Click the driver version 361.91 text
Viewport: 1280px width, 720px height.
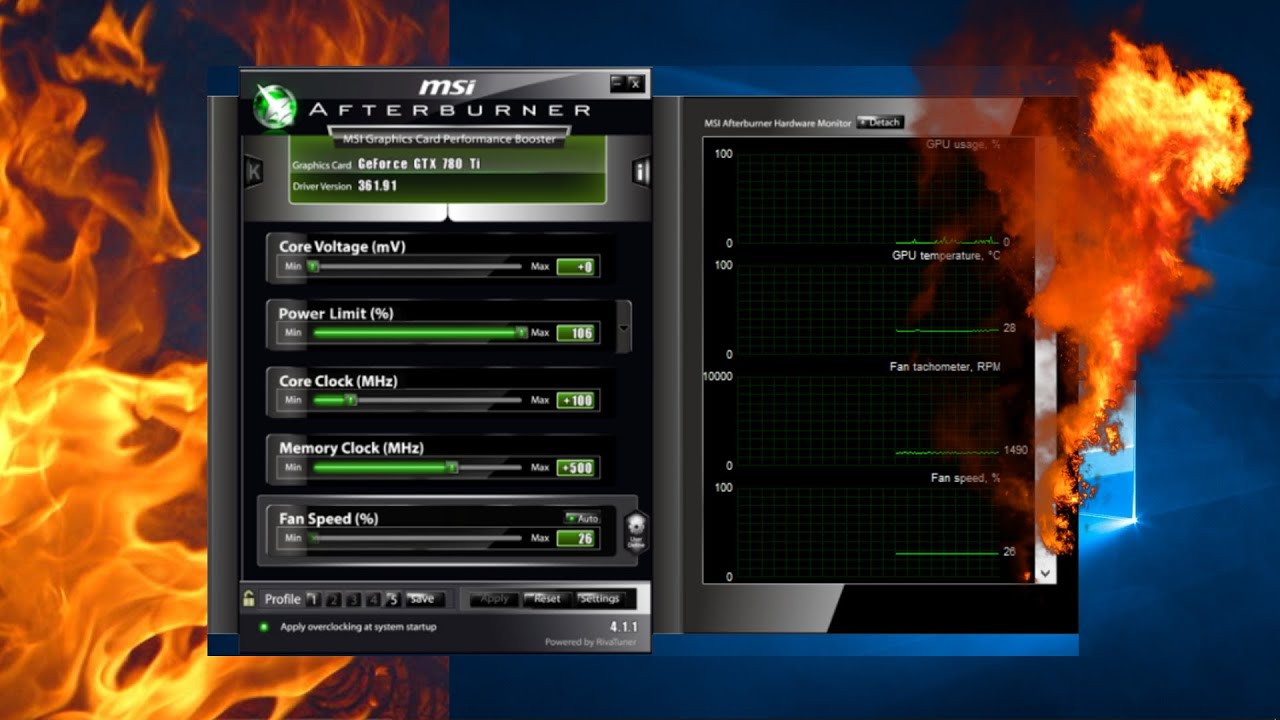[x=377, y=186]
